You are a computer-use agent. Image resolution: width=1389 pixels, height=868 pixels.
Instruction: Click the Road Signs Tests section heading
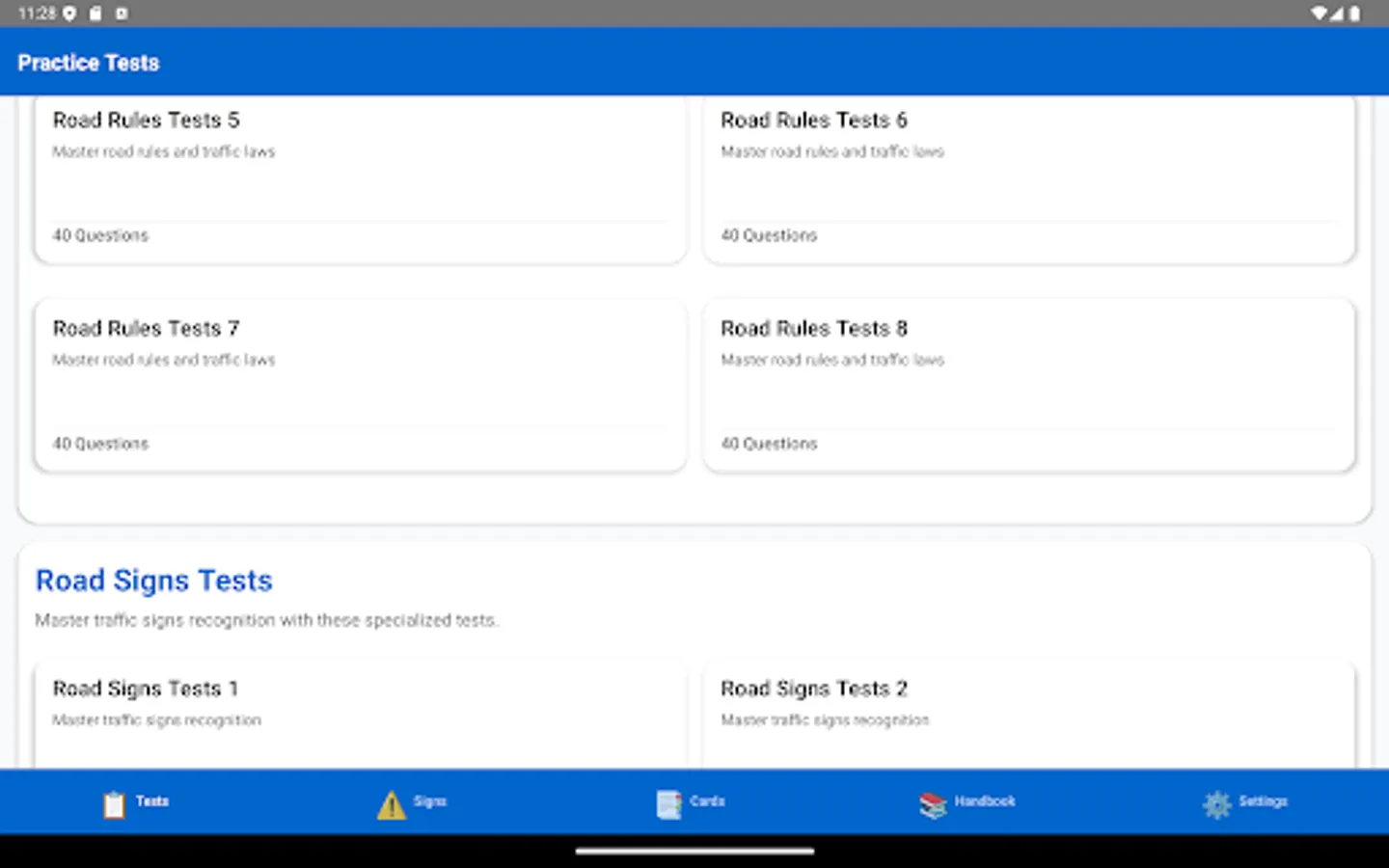click(x=153, y=581)
